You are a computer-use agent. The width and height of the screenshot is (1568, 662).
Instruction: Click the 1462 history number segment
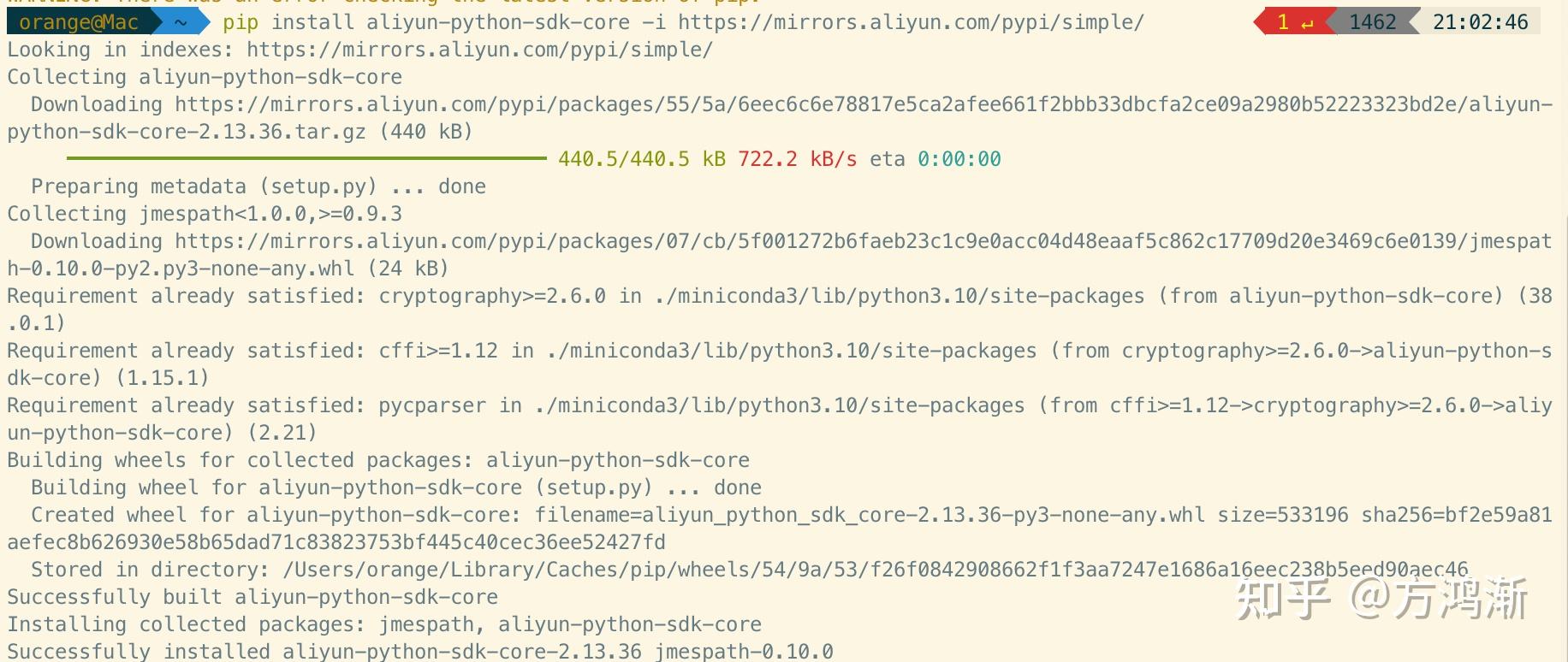1373,22
